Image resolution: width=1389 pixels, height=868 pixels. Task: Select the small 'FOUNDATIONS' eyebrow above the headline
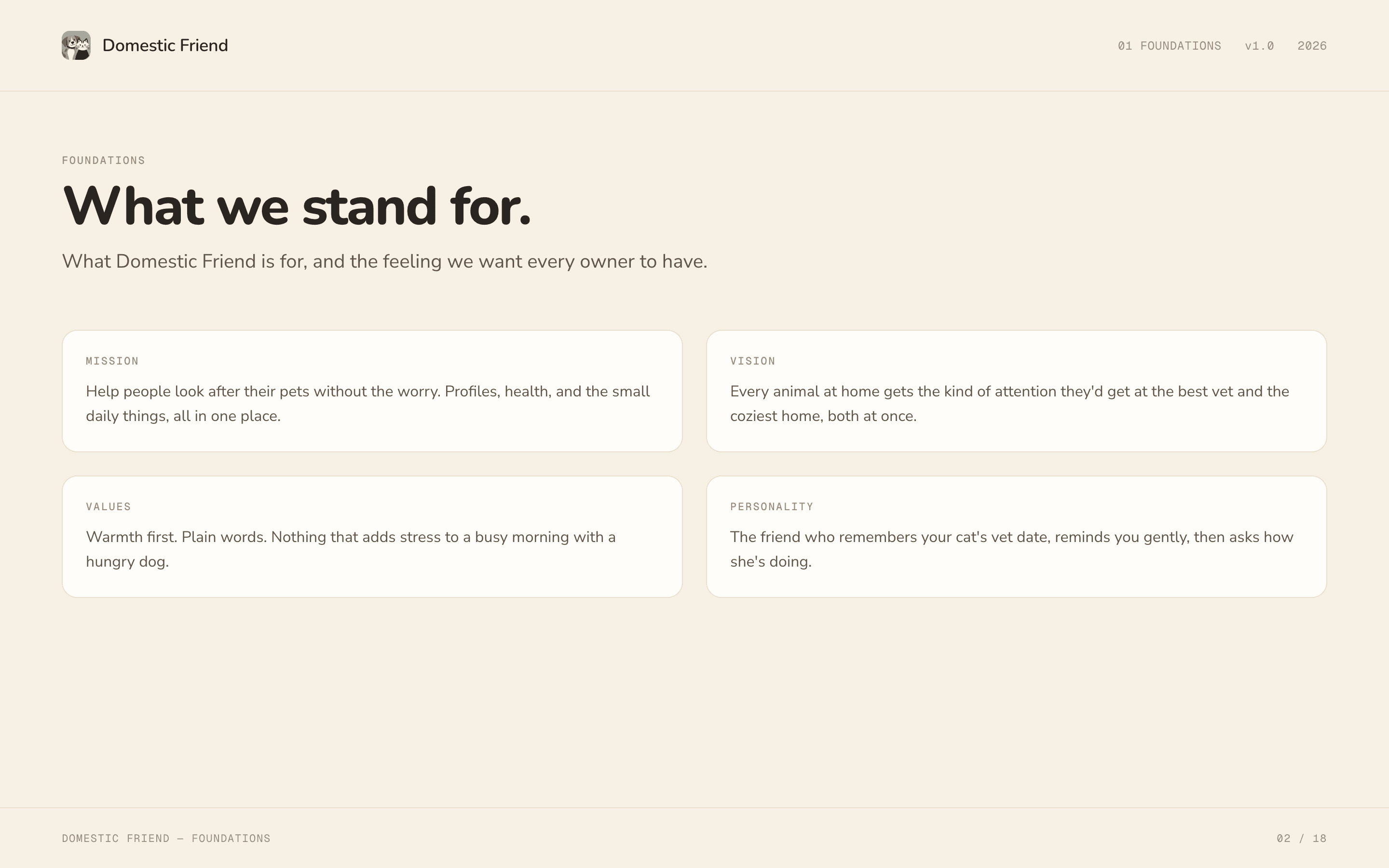[x=104, y=160]
